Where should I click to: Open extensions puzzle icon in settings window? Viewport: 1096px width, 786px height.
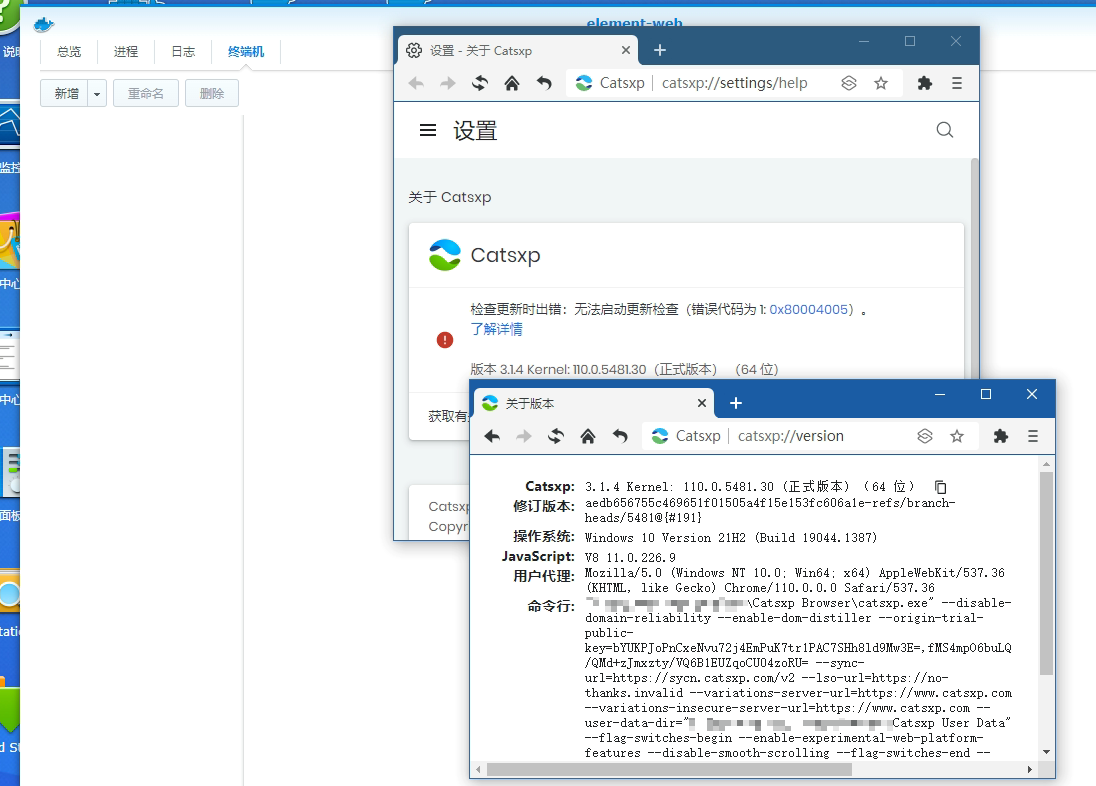(925, 83)
